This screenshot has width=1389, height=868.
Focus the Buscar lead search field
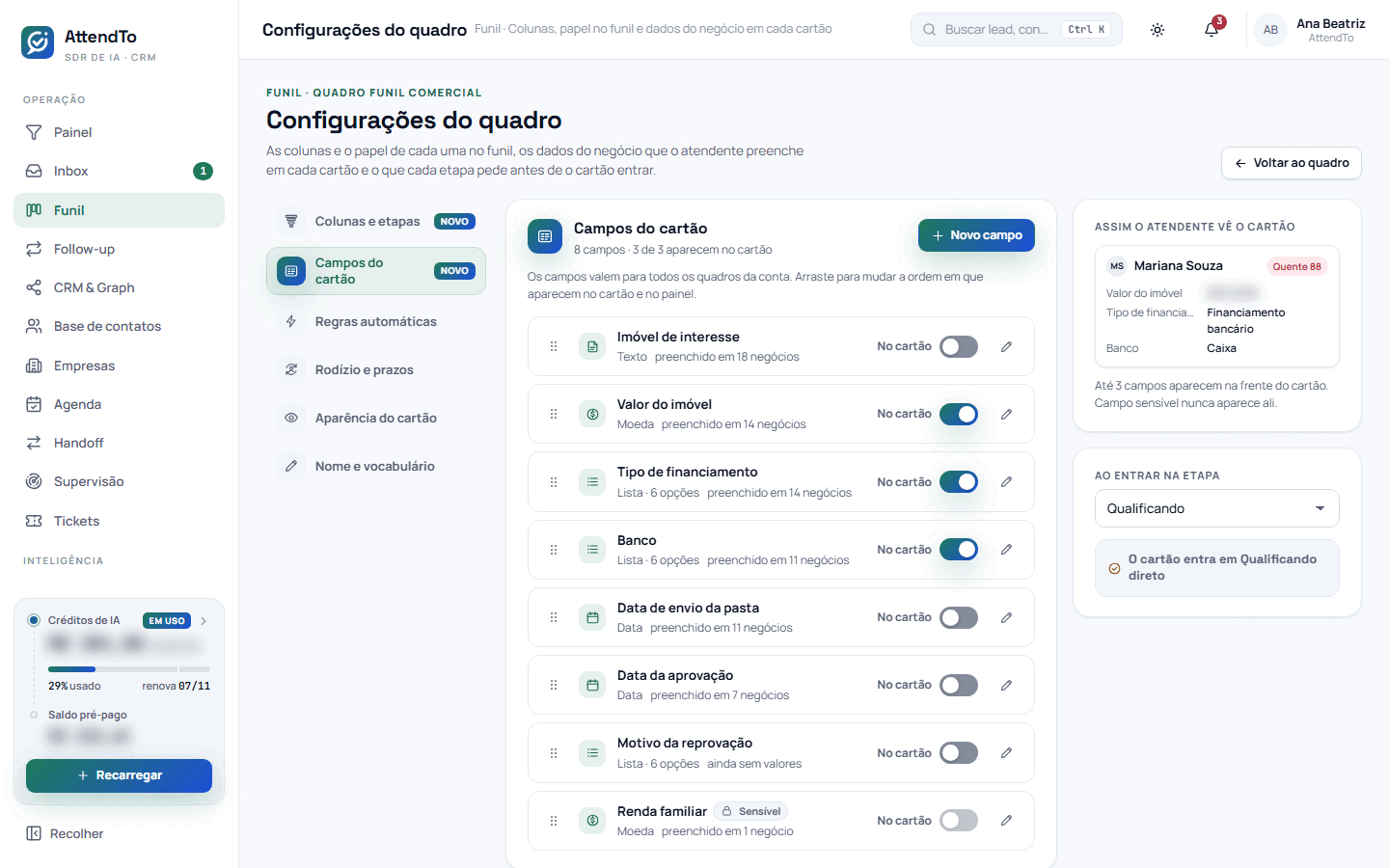[1017, 30]
